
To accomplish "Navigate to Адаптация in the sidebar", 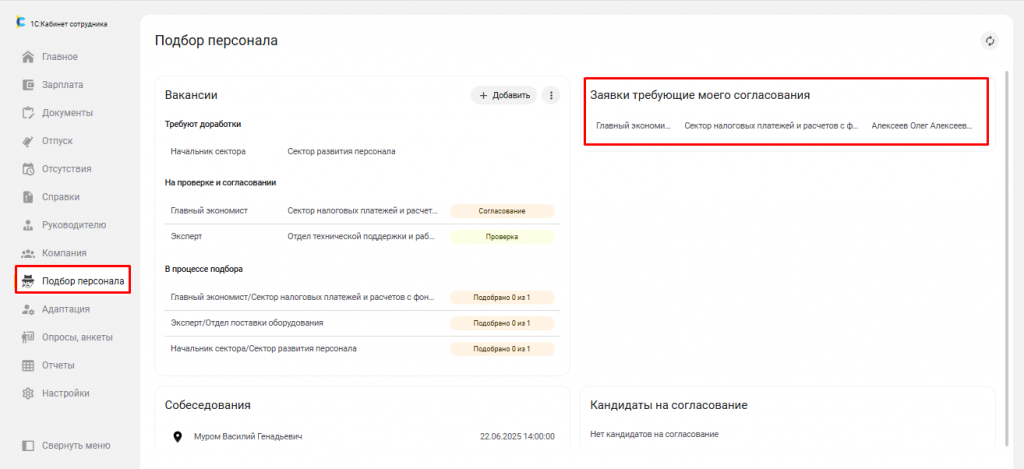I will pos(65,309).
